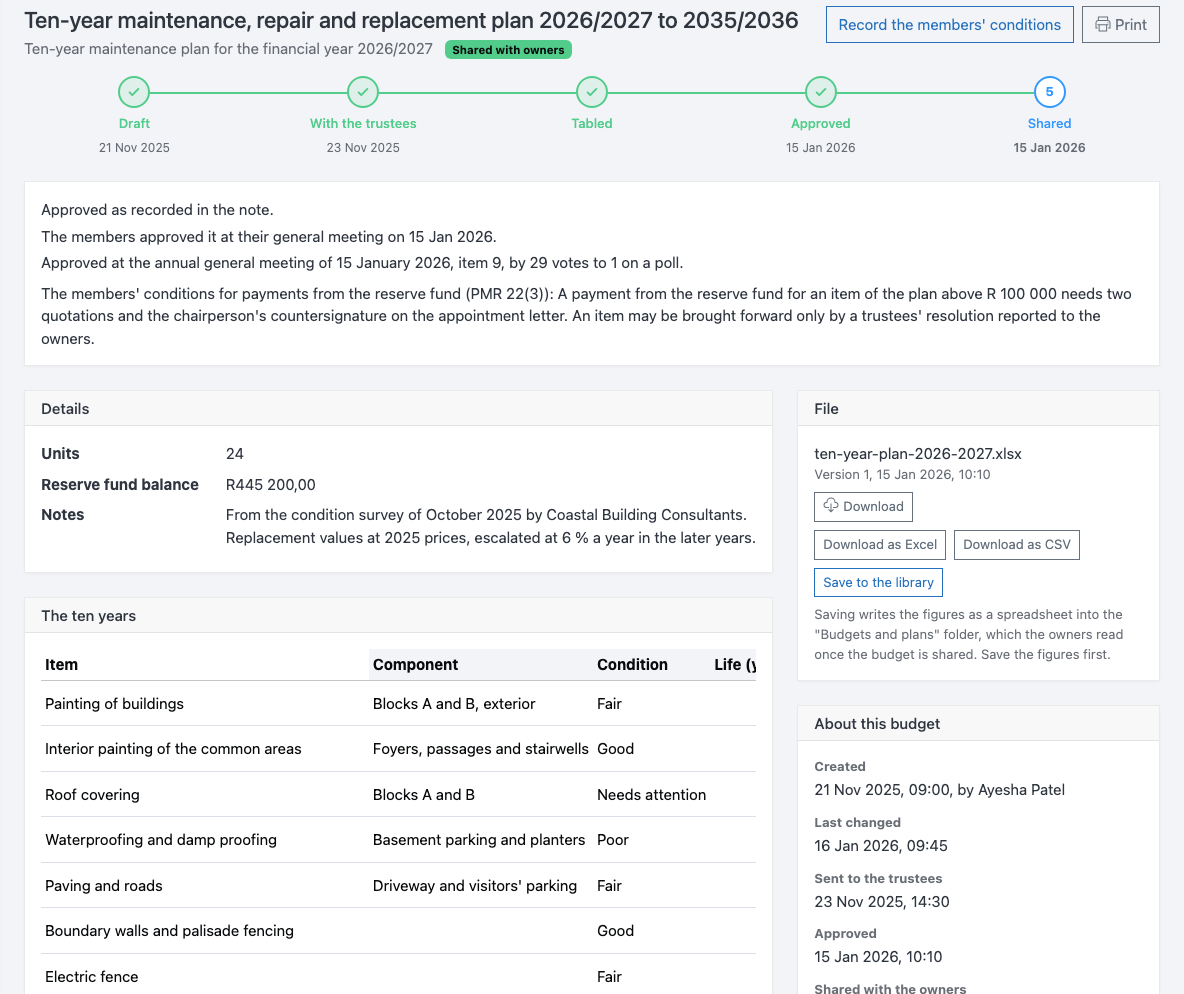
Task: Click the Item column header
Action: click(61, 665)
